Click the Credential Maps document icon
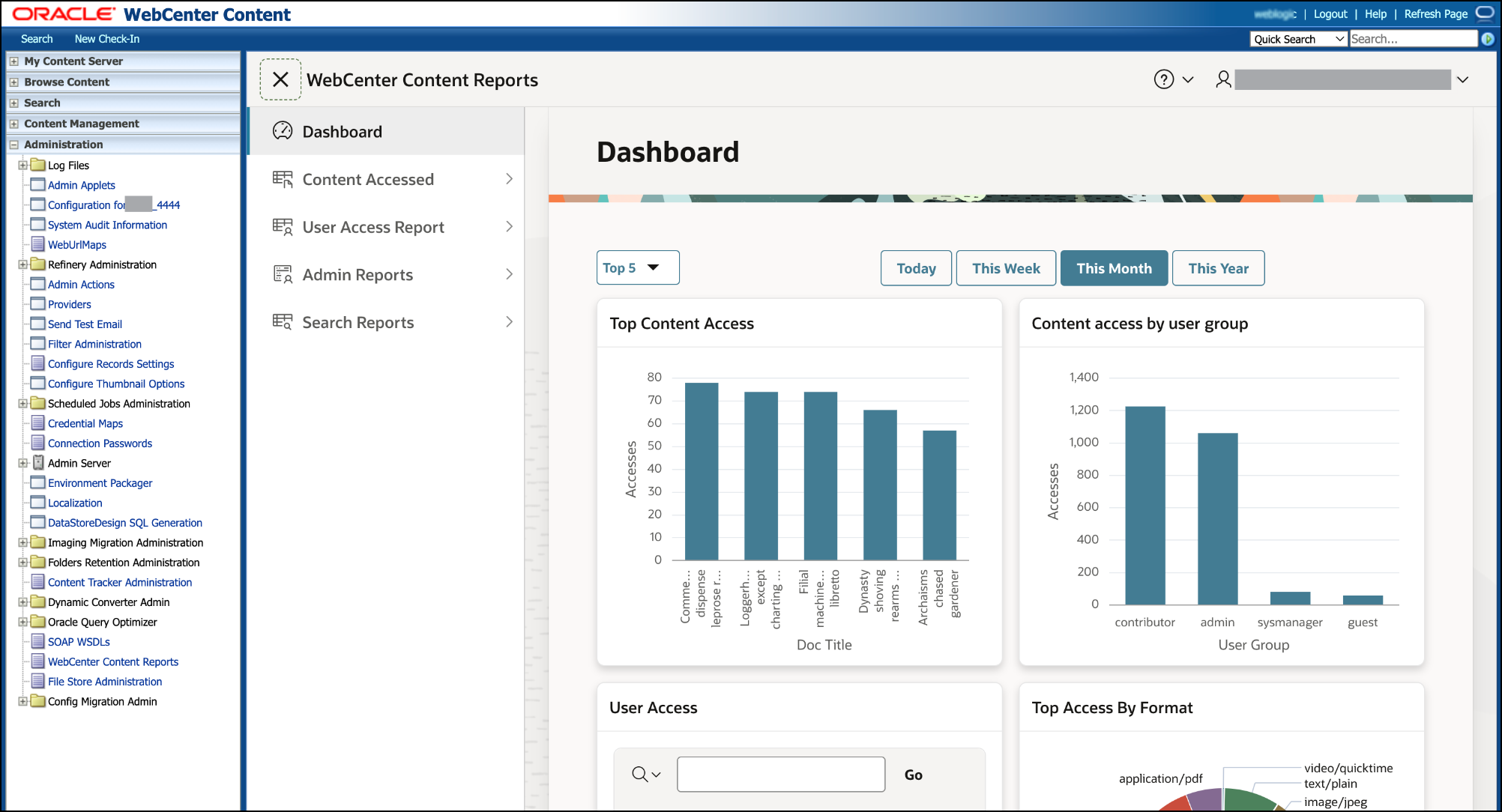 click(37, 423)
